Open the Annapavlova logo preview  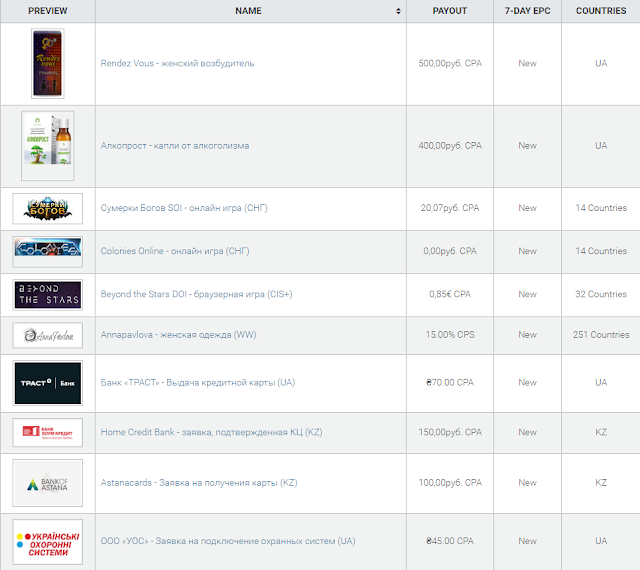coord(48,335)
